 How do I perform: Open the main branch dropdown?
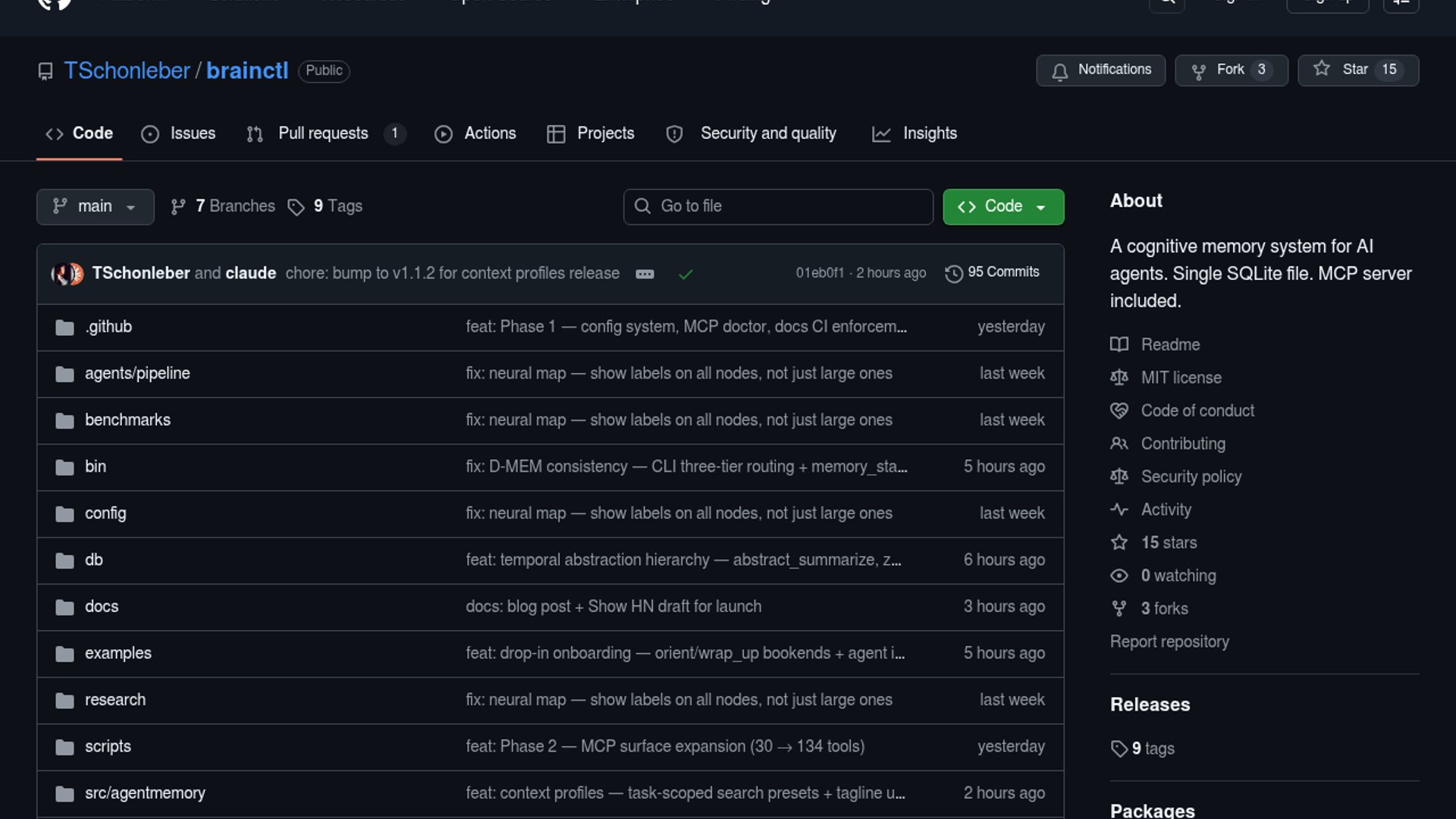click(95, 206)
